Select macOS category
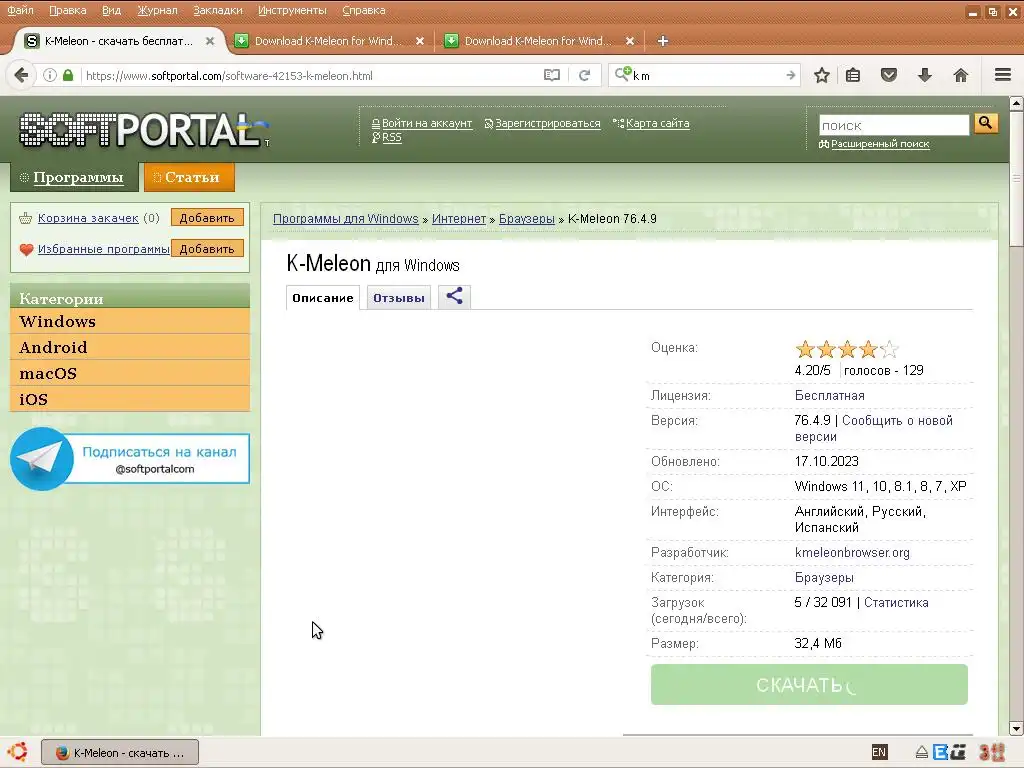 130,374
